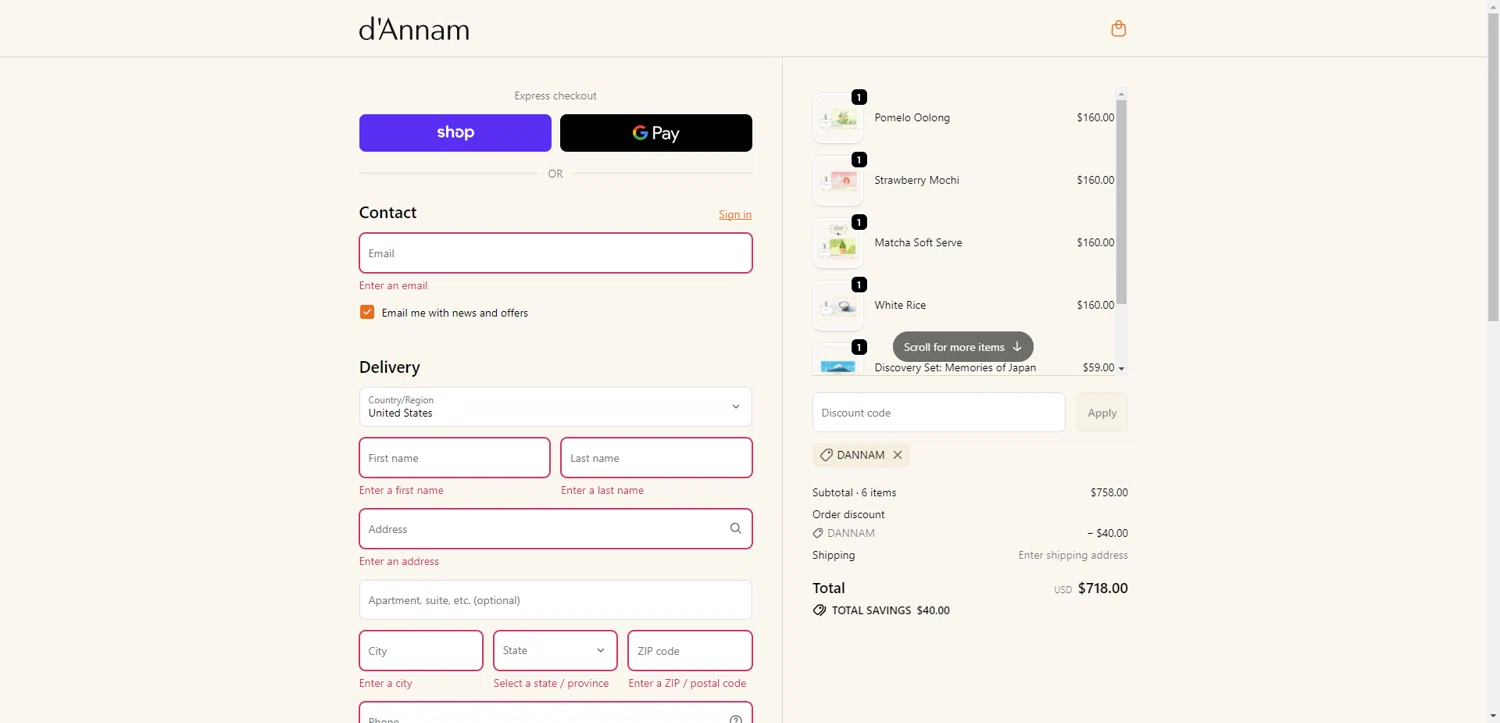The height and width of the screenshot is (723, 1500).
Task: Click the Enter a city error message
Action: 386,683
